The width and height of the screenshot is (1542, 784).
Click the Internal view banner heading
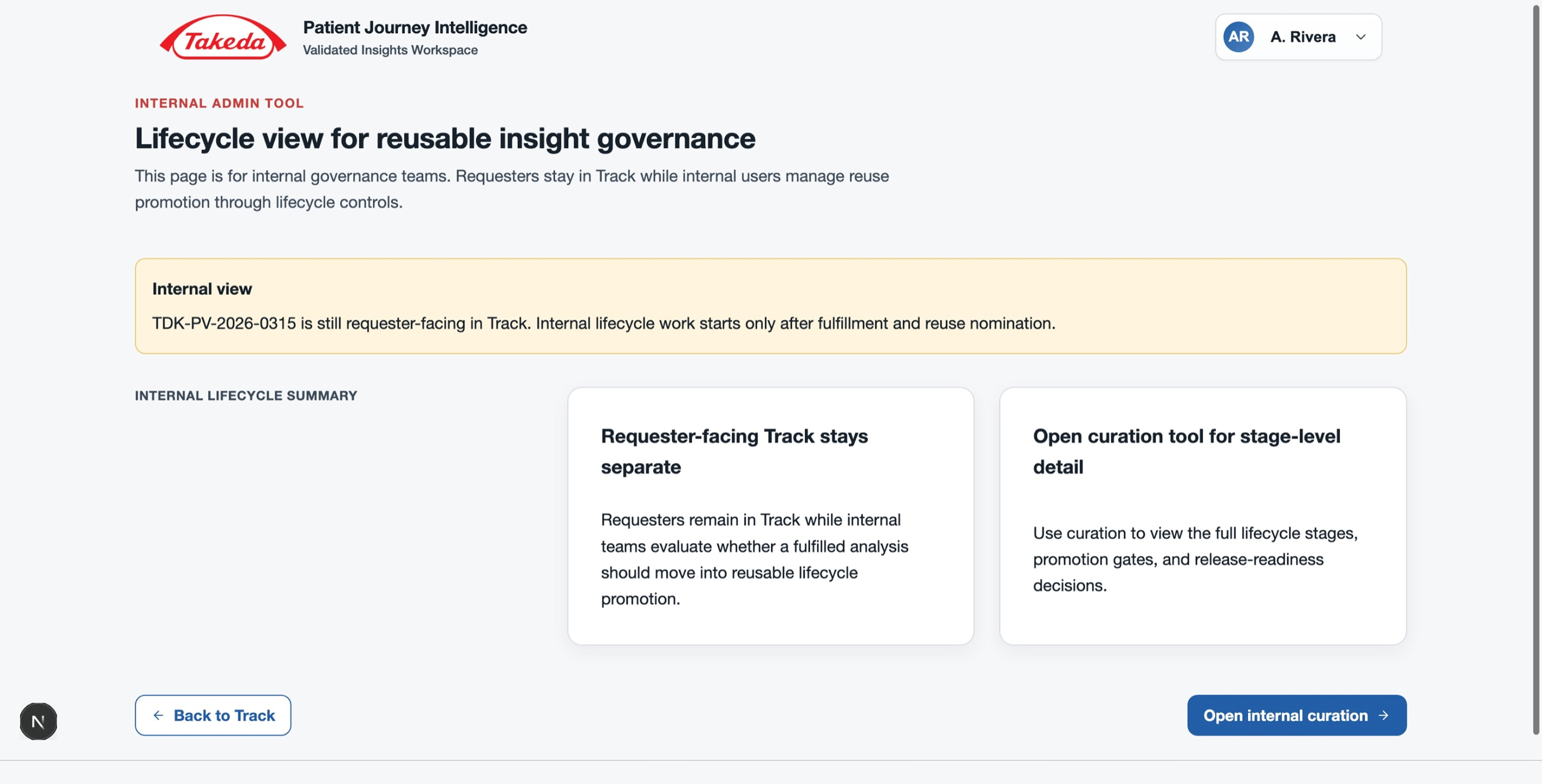202,289
